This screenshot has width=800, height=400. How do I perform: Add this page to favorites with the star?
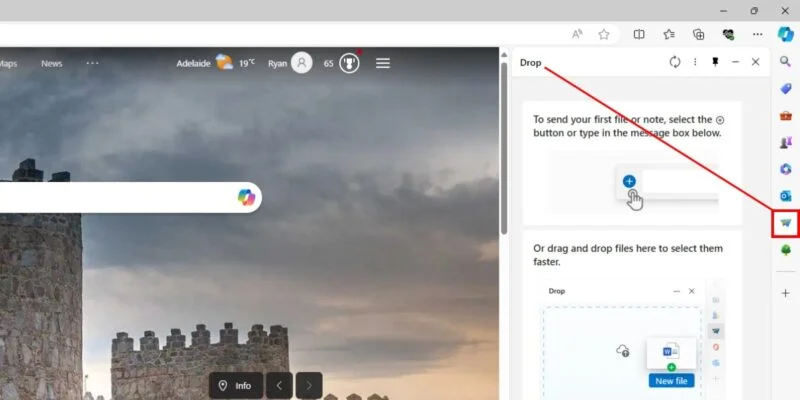pyautogui.click(x=604, y=34)
